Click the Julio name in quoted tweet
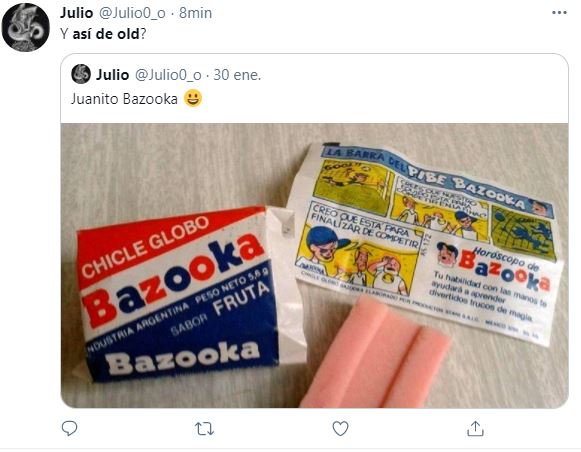 pyautogui.click(x=112, y=75)
